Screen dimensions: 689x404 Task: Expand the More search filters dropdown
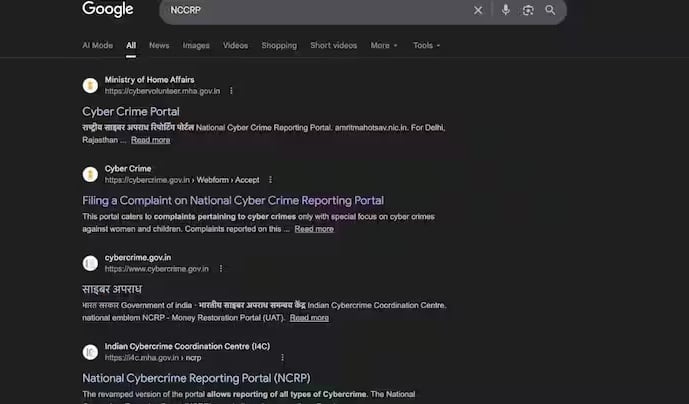[x=384, y=45]
